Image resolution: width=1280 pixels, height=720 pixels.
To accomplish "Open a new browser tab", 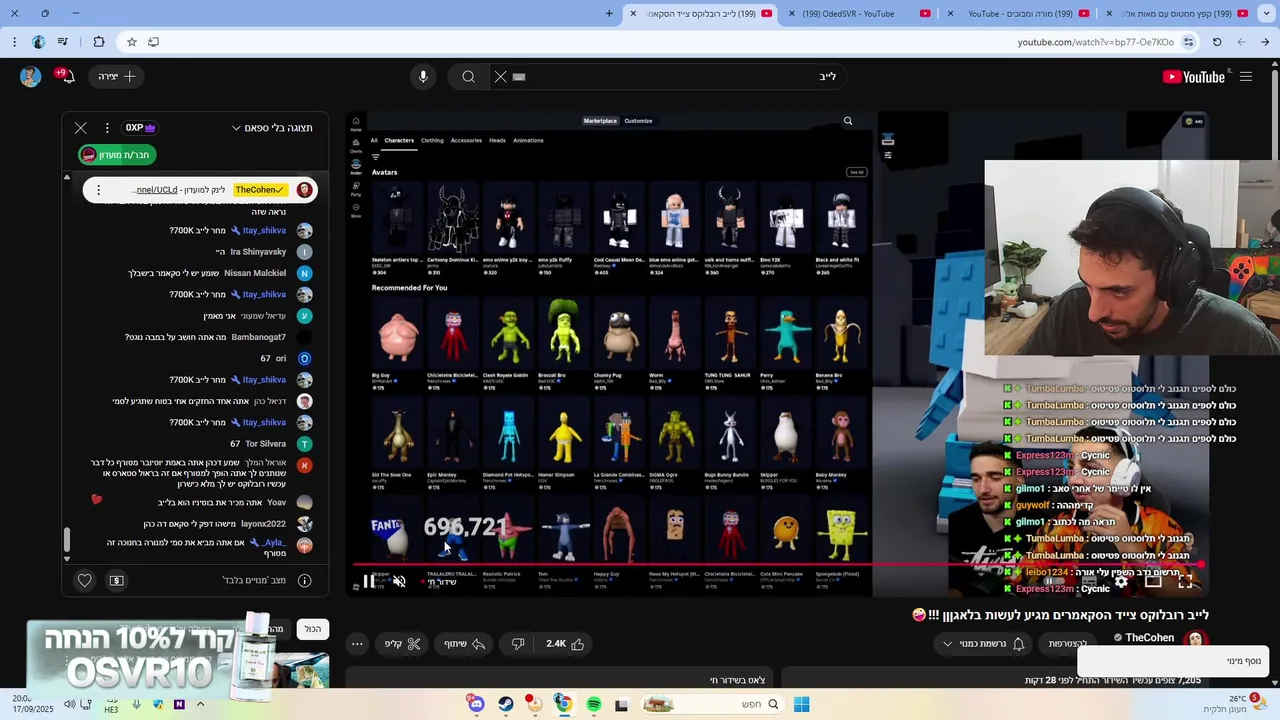I will click(609, 14).
